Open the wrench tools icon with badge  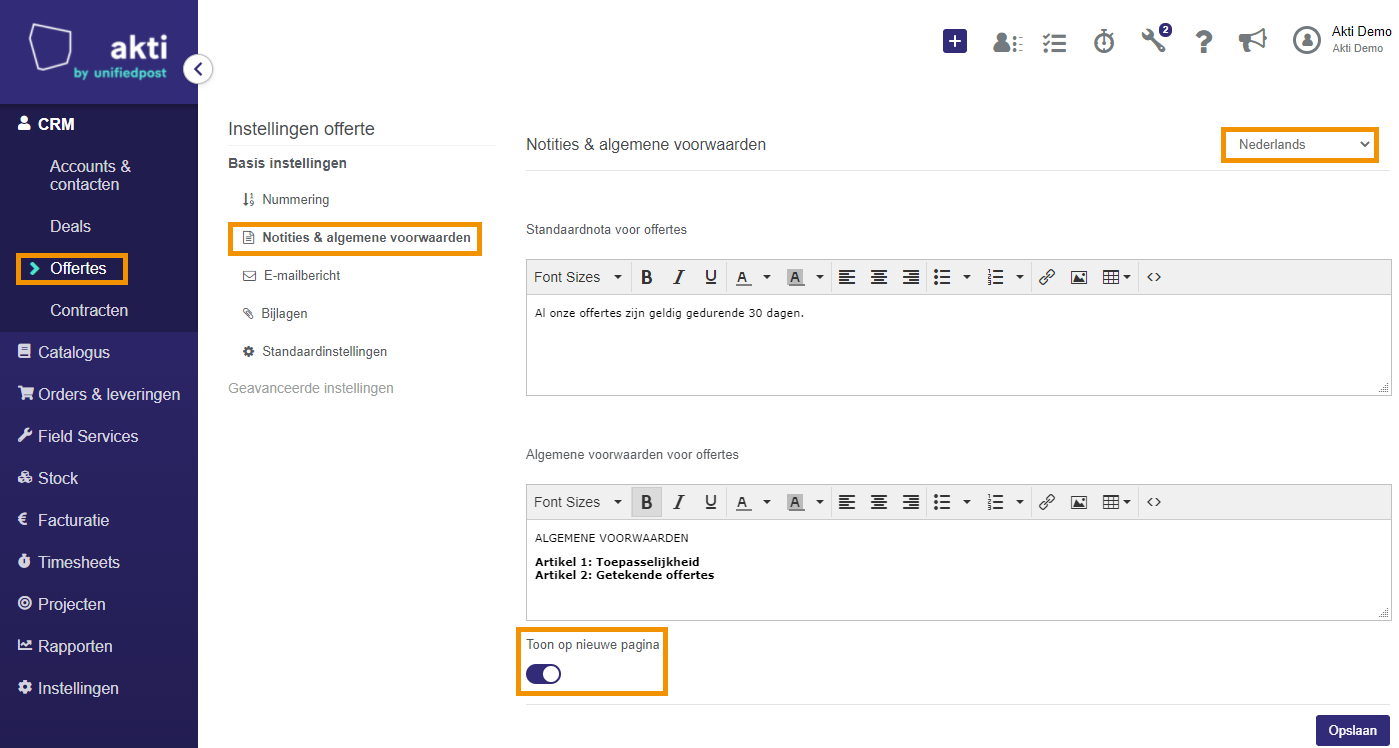pos(1154,39)
